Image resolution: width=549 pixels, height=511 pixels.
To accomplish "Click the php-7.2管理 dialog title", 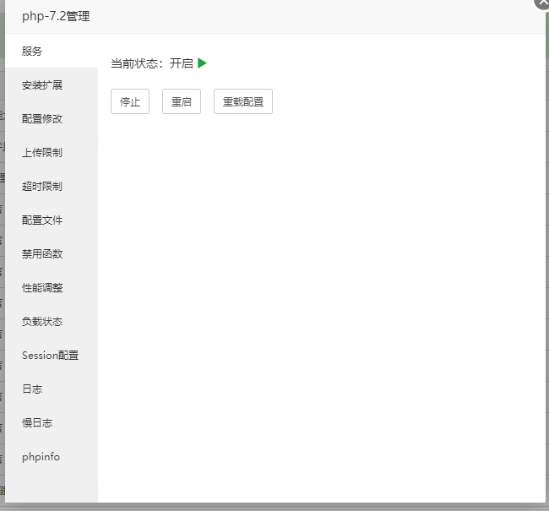I will click(x=56, y=16).
